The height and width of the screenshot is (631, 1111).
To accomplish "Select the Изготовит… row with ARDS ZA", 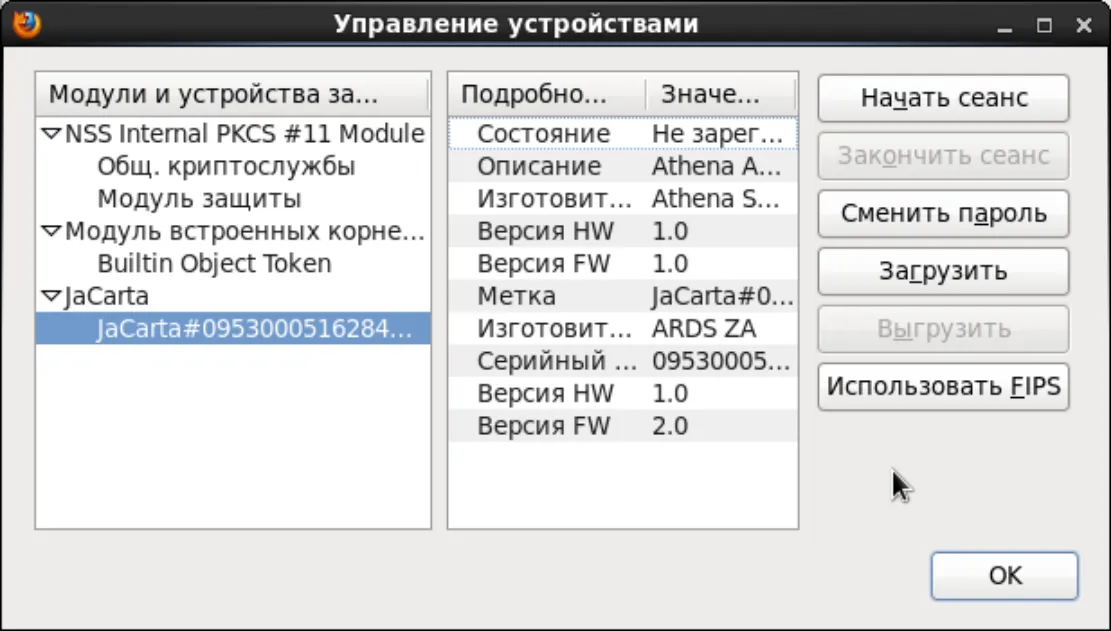I will (x=623, y=329).
